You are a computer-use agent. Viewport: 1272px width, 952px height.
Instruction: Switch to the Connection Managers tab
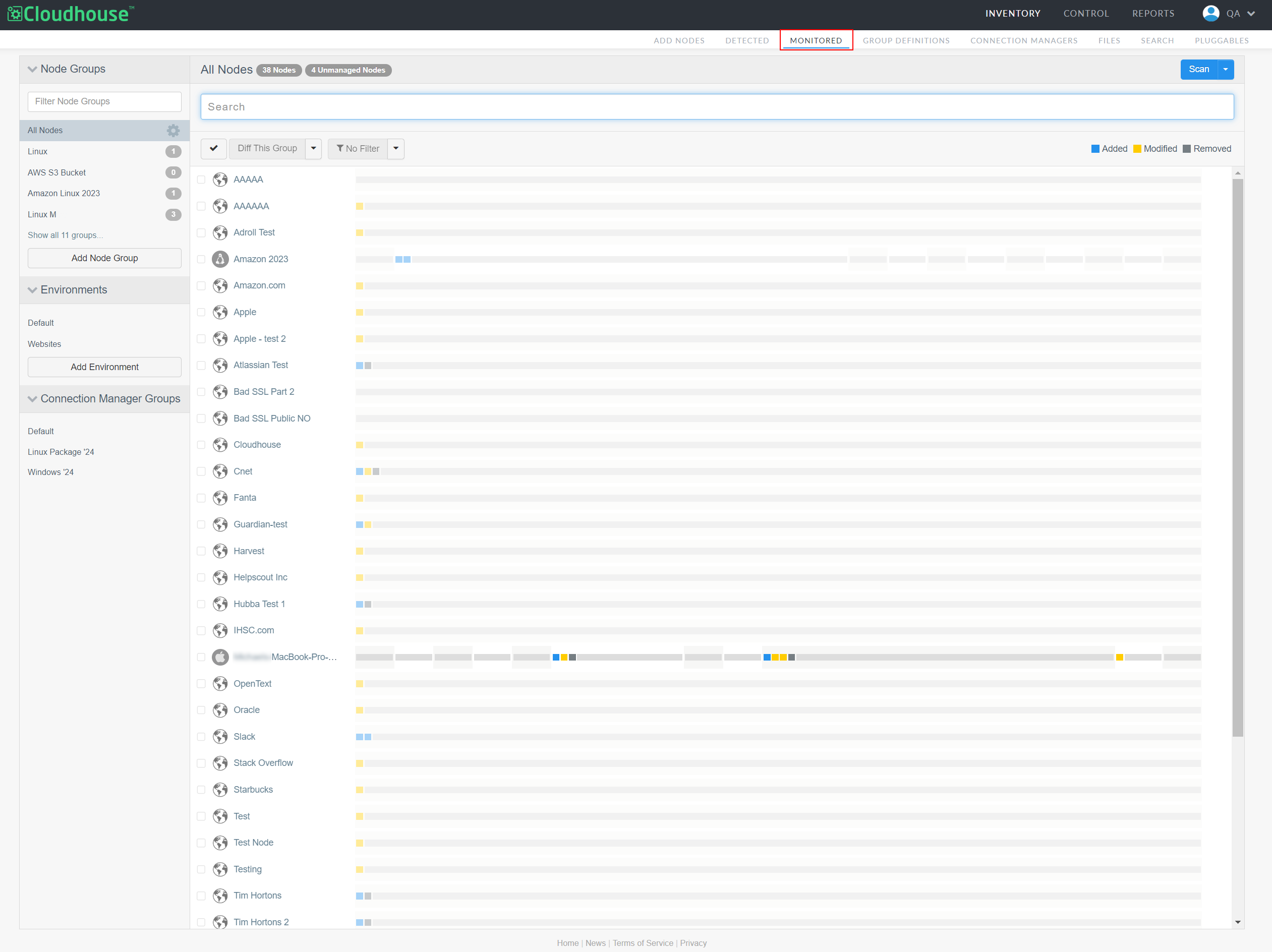point(1023,41)
